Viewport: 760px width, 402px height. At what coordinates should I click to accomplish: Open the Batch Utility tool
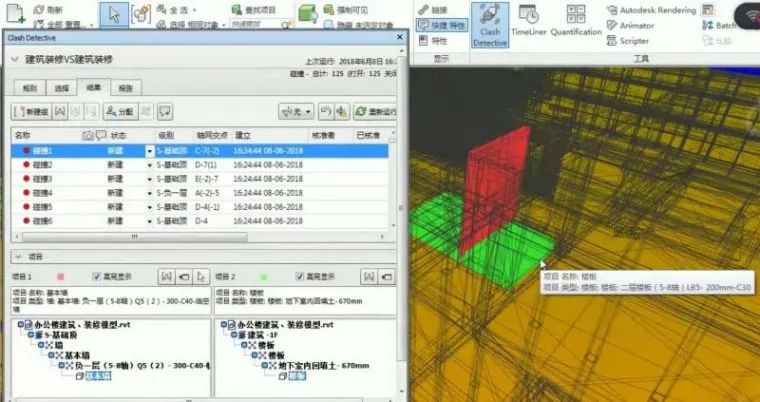tap(719, 25)
